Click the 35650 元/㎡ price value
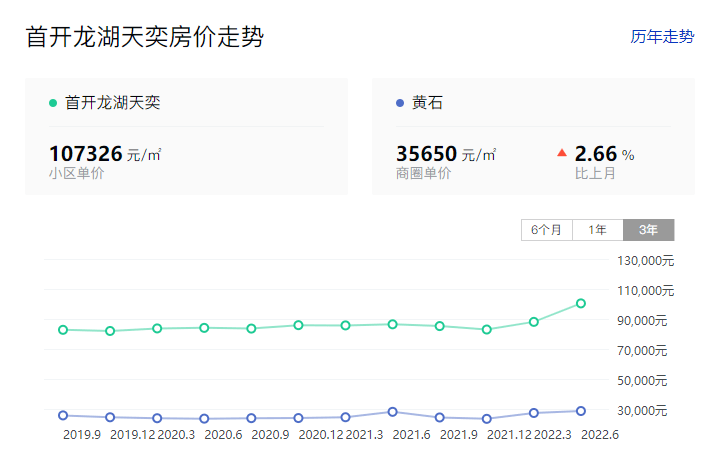 coord(446,154)
